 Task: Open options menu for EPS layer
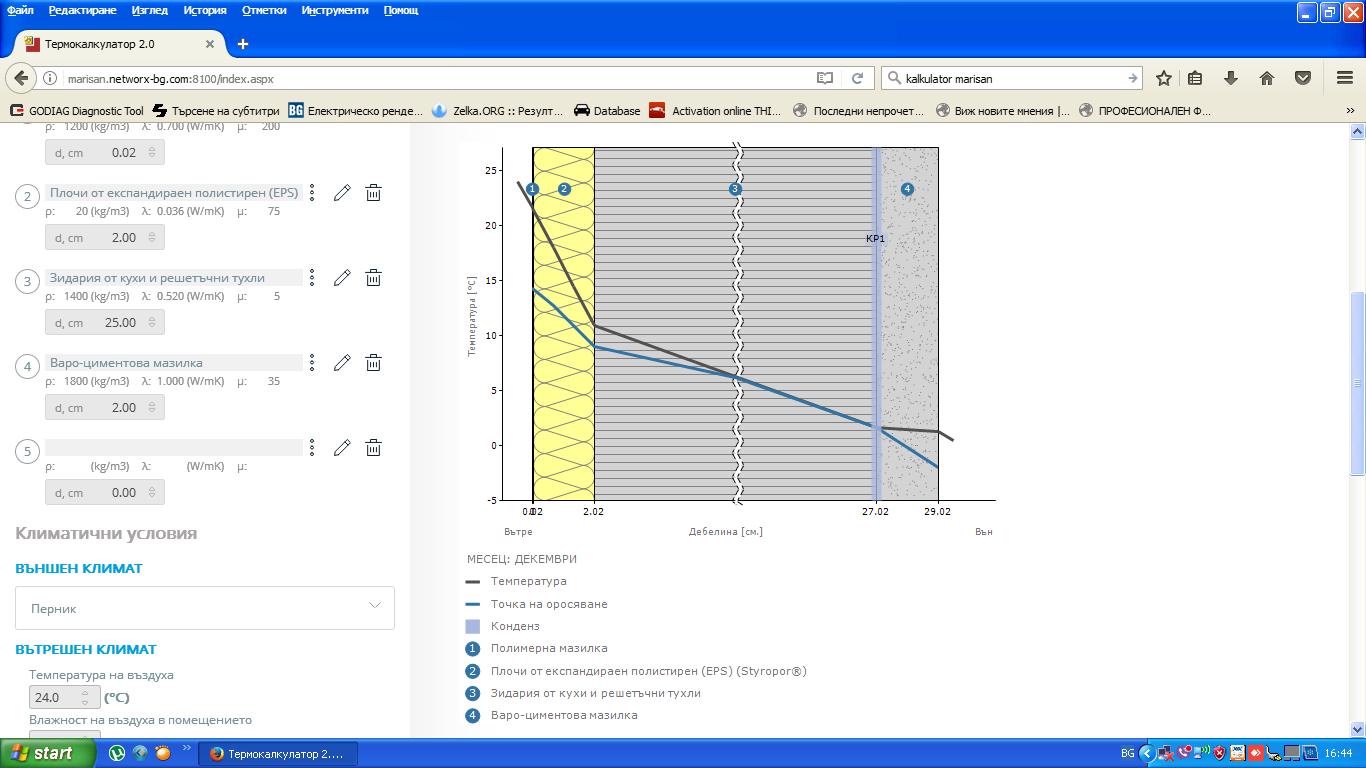point(312,193)
